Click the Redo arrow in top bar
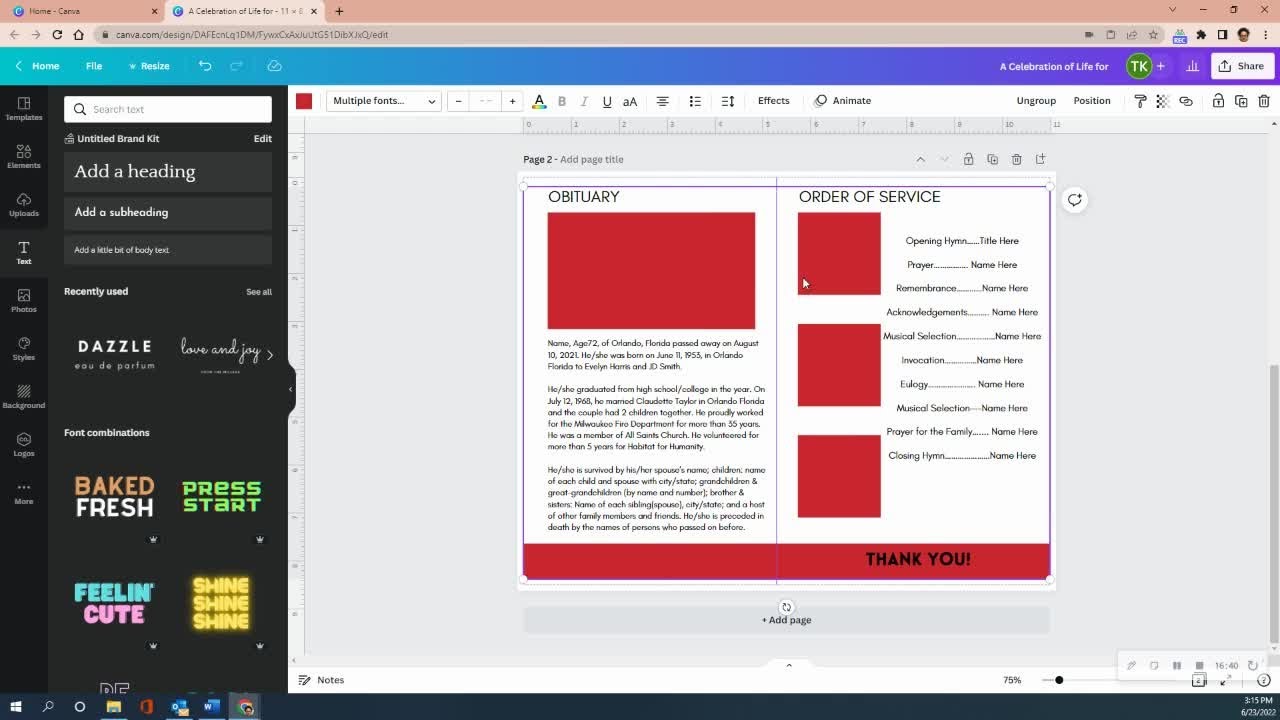The height and width of the screenshot is (720, 1280). [x=237, y=66]
